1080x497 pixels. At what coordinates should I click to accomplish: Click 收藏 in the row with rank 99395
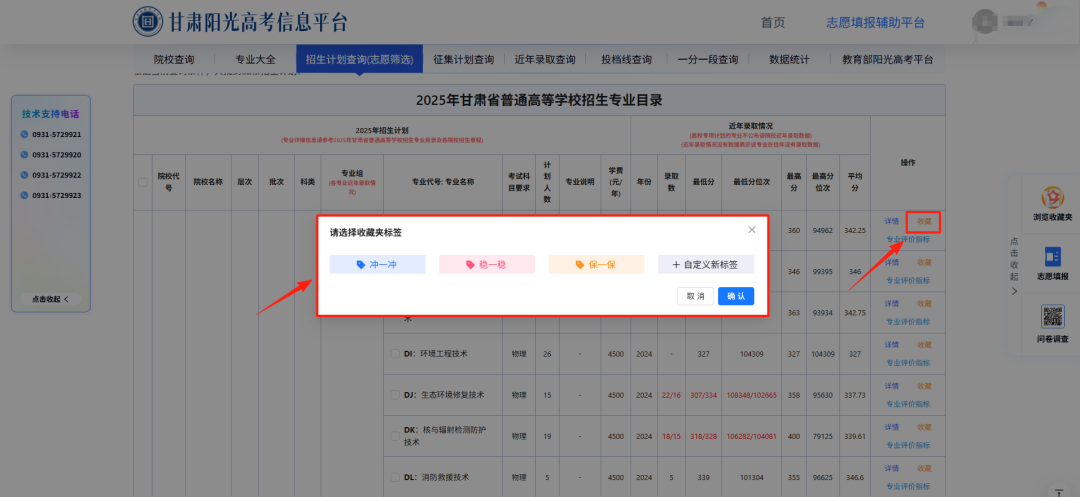[924, 263]
